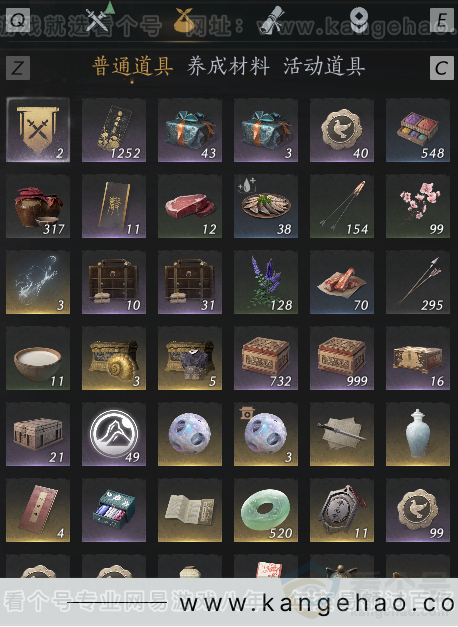Switch to the 普通道具 tab
This screenshot has height=627, width=458.
click(132, 66)
